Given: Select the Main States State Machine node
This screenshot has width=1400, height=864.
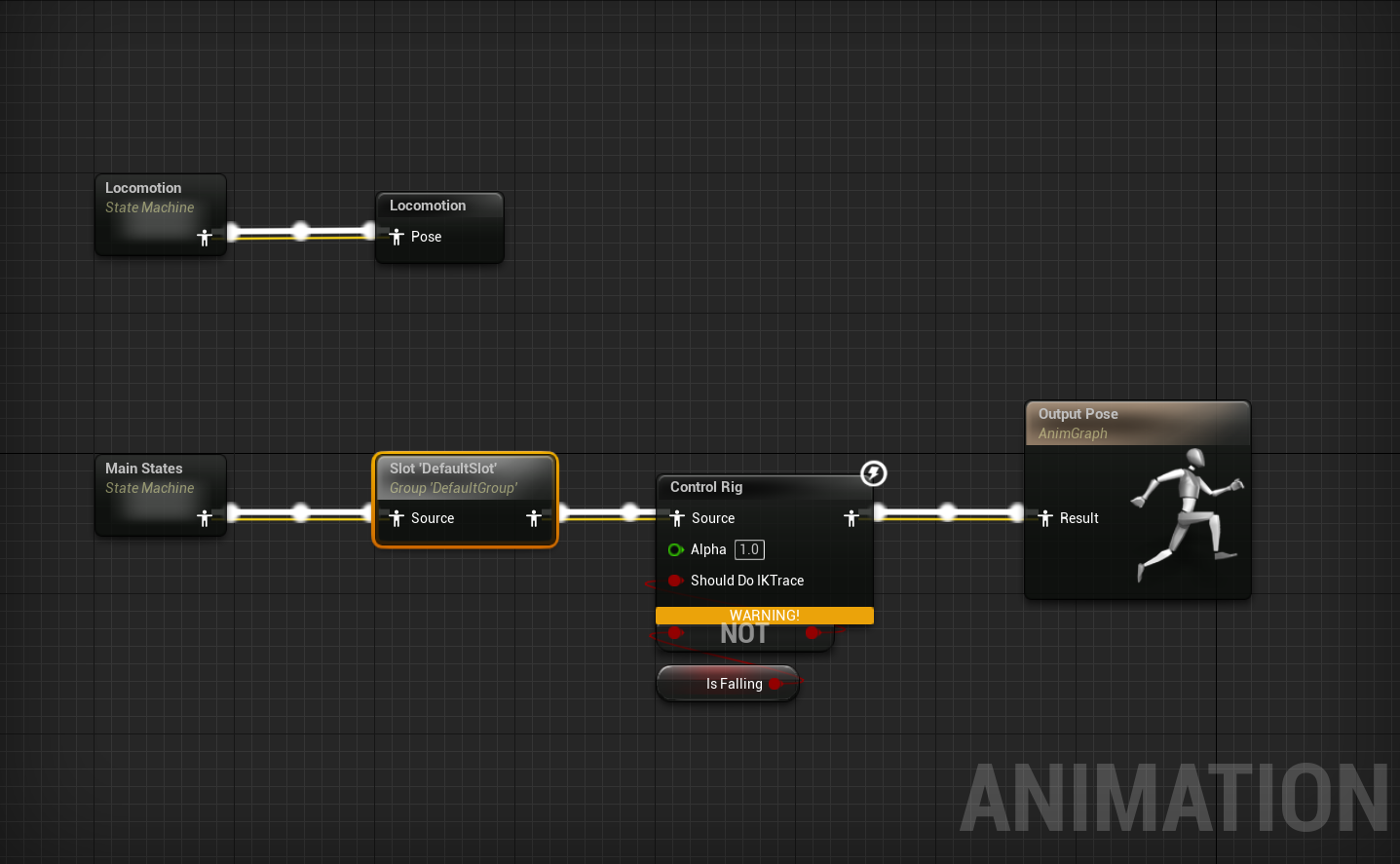Looking at the screenshot, I should click(161, 496).
